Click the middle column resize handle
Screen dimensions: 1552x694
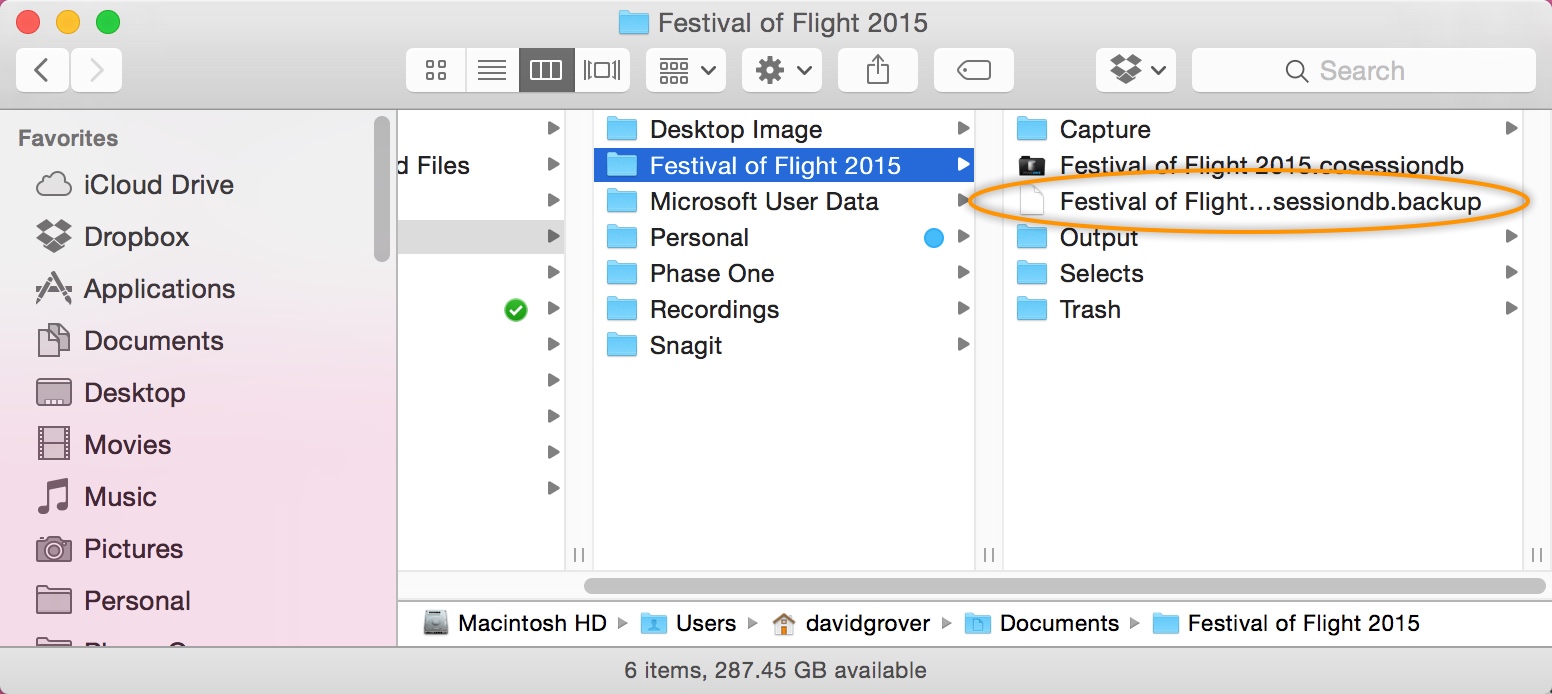coord(988,555)
